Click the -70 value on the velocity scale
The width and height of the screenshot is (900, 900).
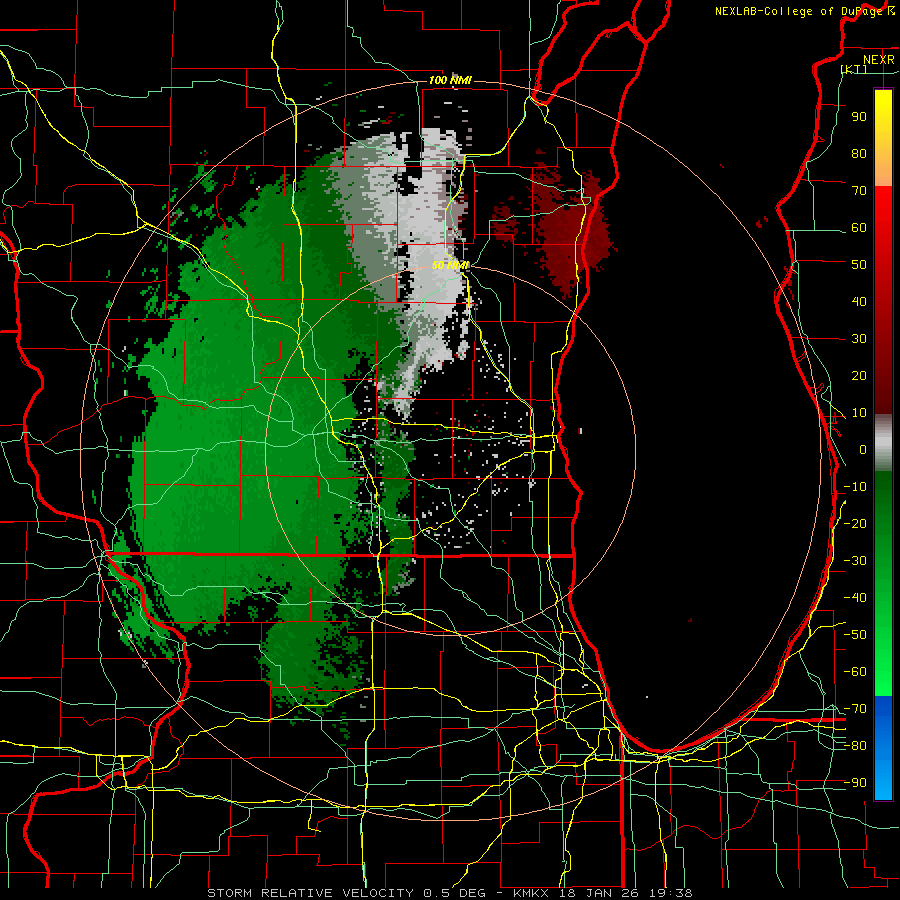855,709
